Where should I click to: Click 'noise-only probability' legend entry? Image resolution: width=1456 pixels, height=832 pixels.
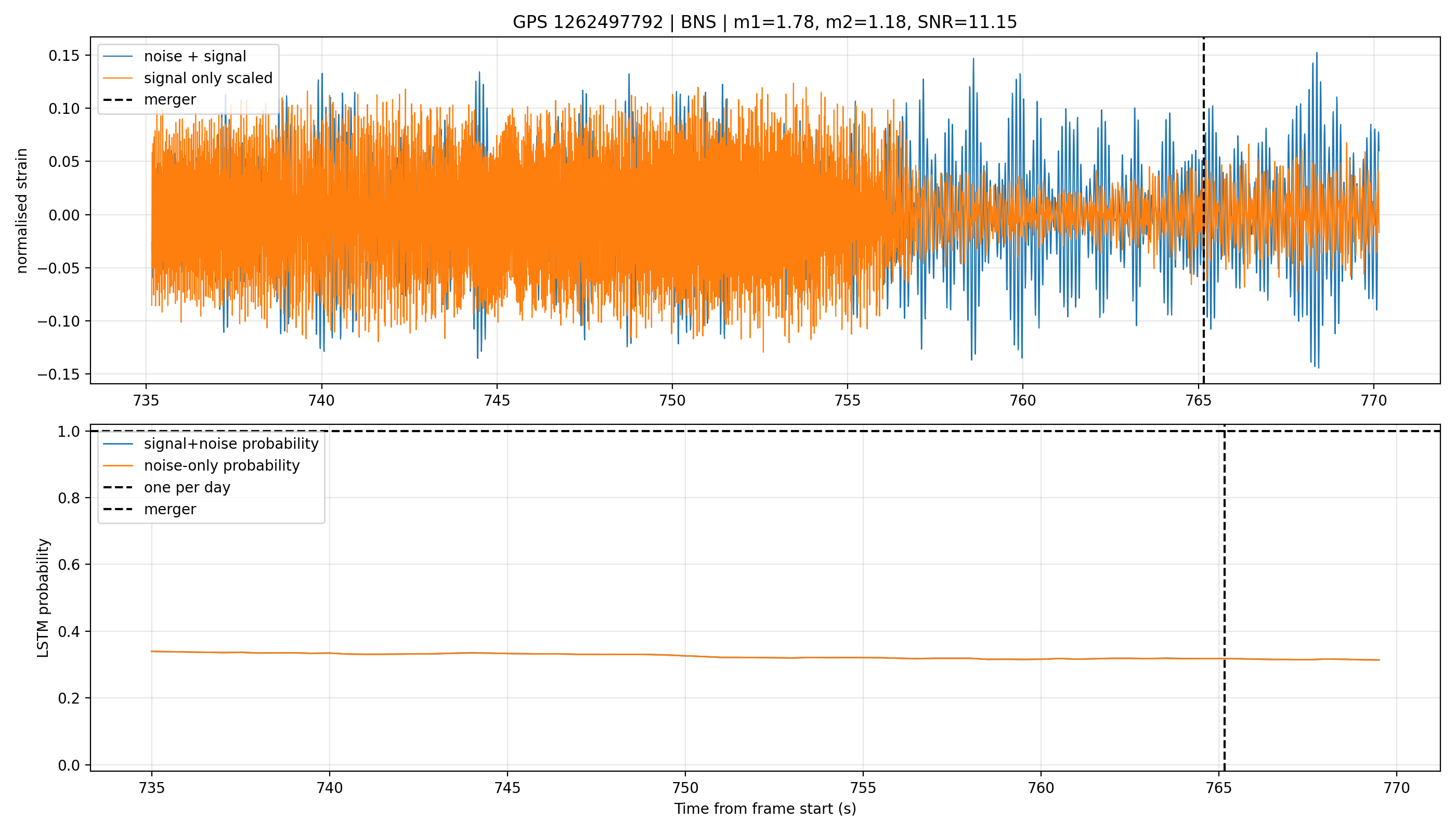[x=222, y=466]
